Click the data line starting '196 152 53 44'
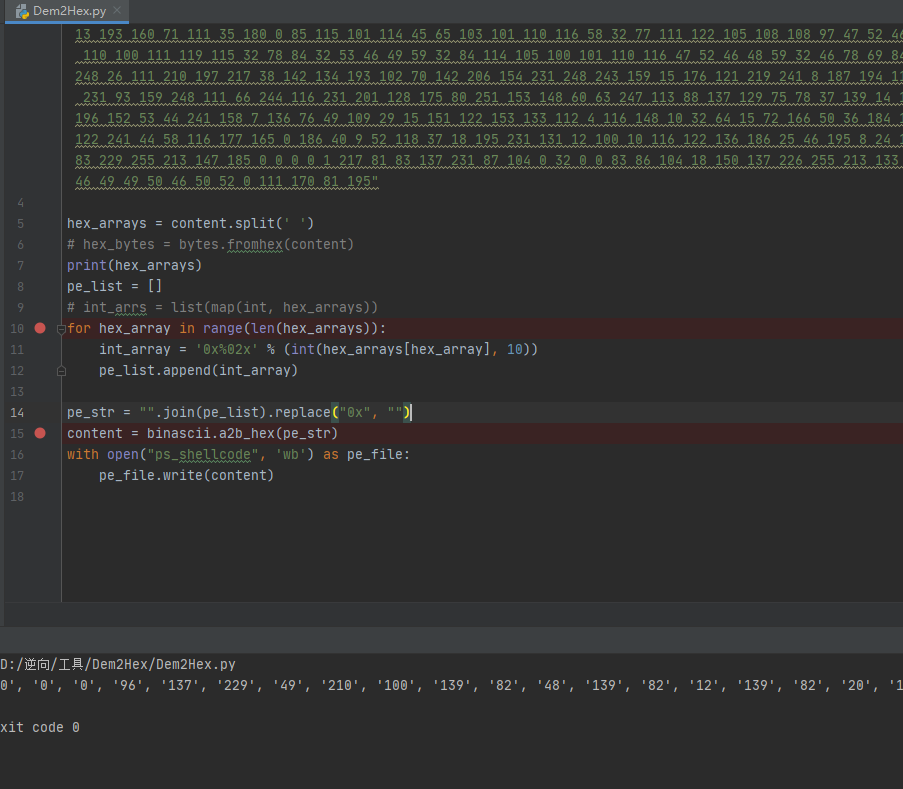 coord(488,119)
